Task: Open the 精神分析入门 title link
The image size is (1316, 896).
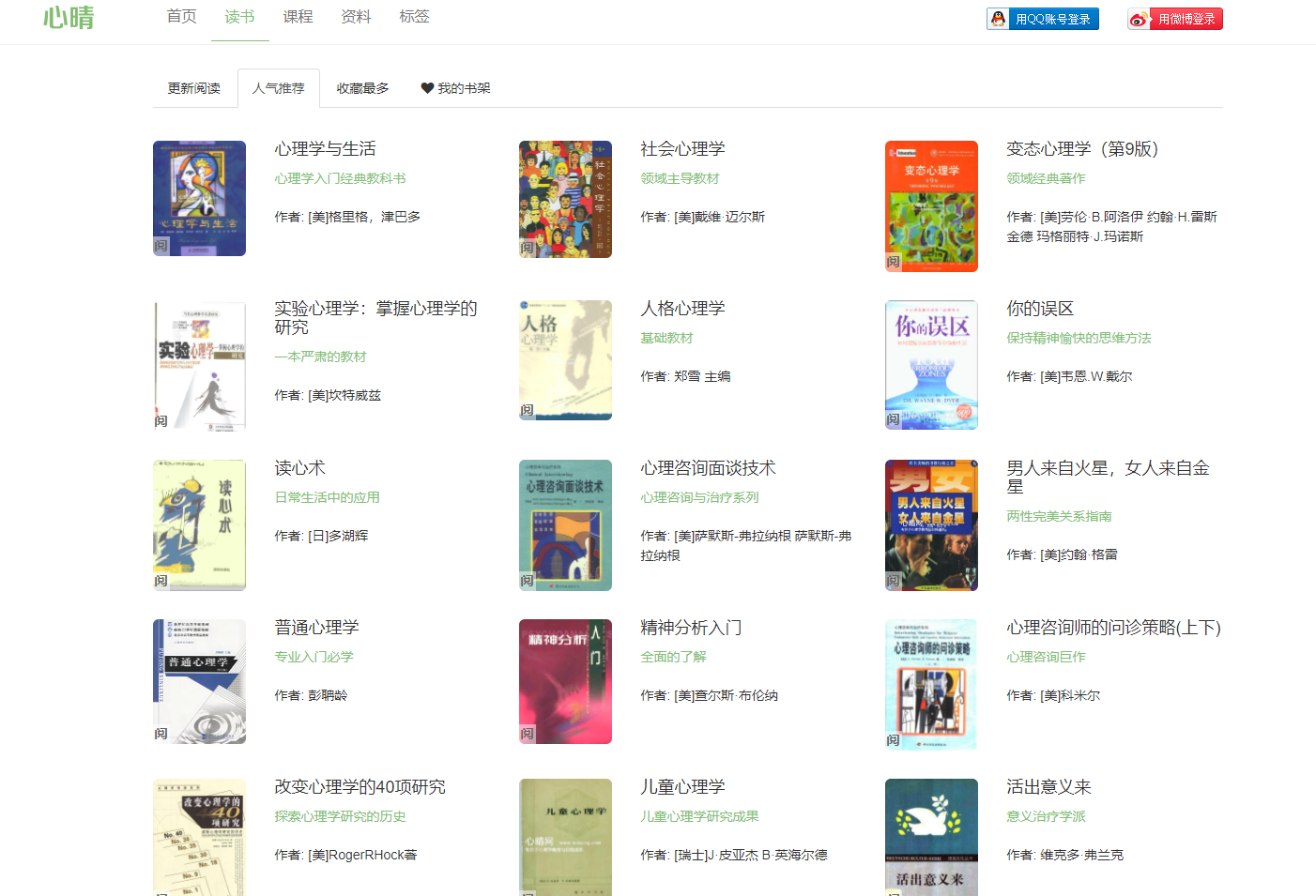Action: 689,627
